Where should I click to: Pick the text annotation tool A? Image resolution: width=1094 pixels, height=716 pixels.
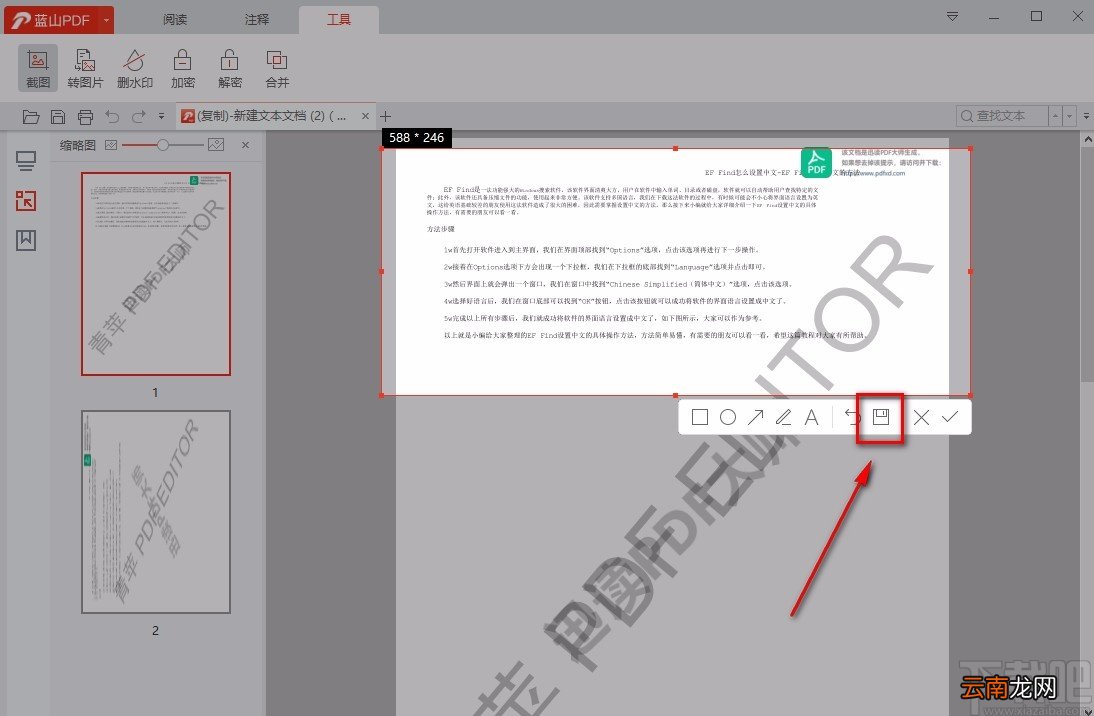point(811,417)
